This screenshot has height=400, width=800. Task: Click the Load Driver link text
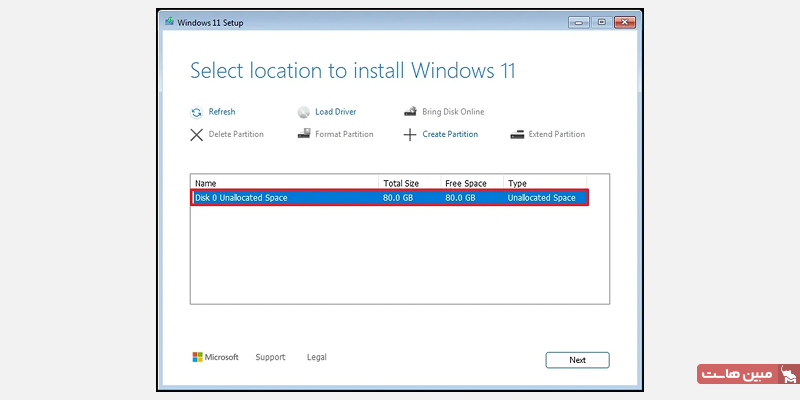pyautogui.click(x=336, y=112)
